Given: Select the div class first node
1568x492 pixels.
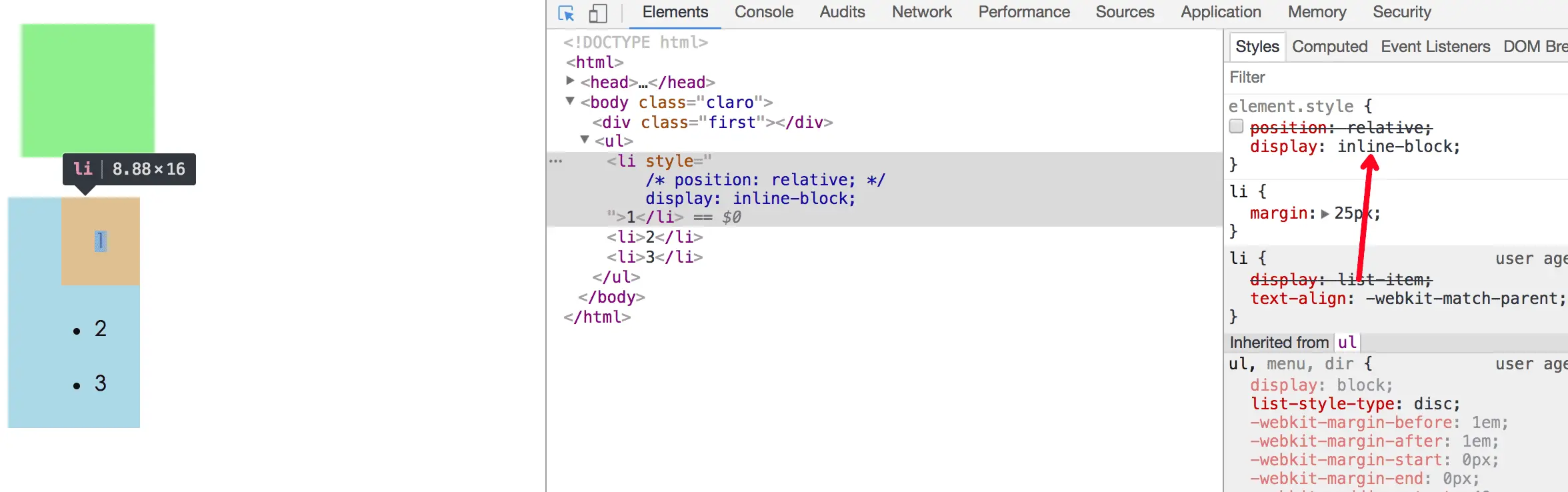Looking at the screenshot, I should click(712, 123).
